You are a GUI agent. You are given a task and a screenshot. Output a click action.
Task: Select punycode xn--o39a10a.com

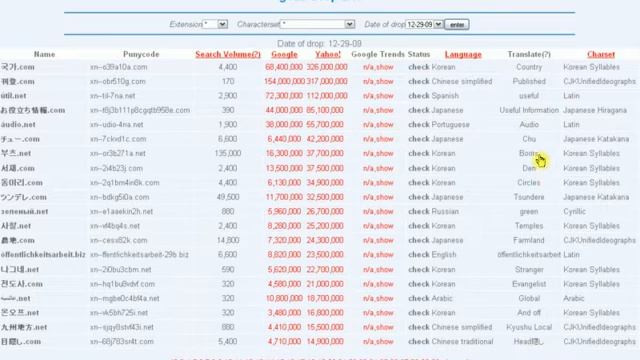pos(118,67)
